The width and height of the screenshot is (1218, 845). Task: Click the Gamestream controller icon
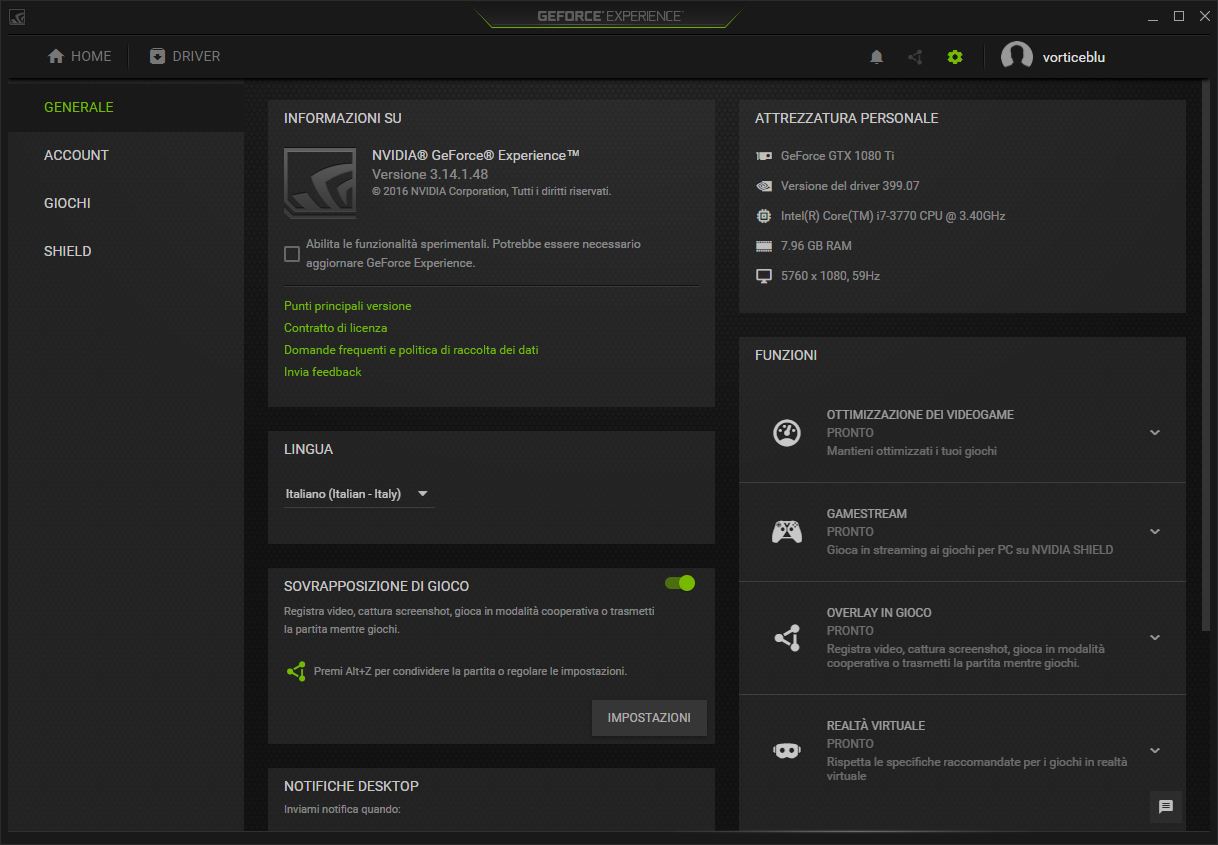[787, 532]
